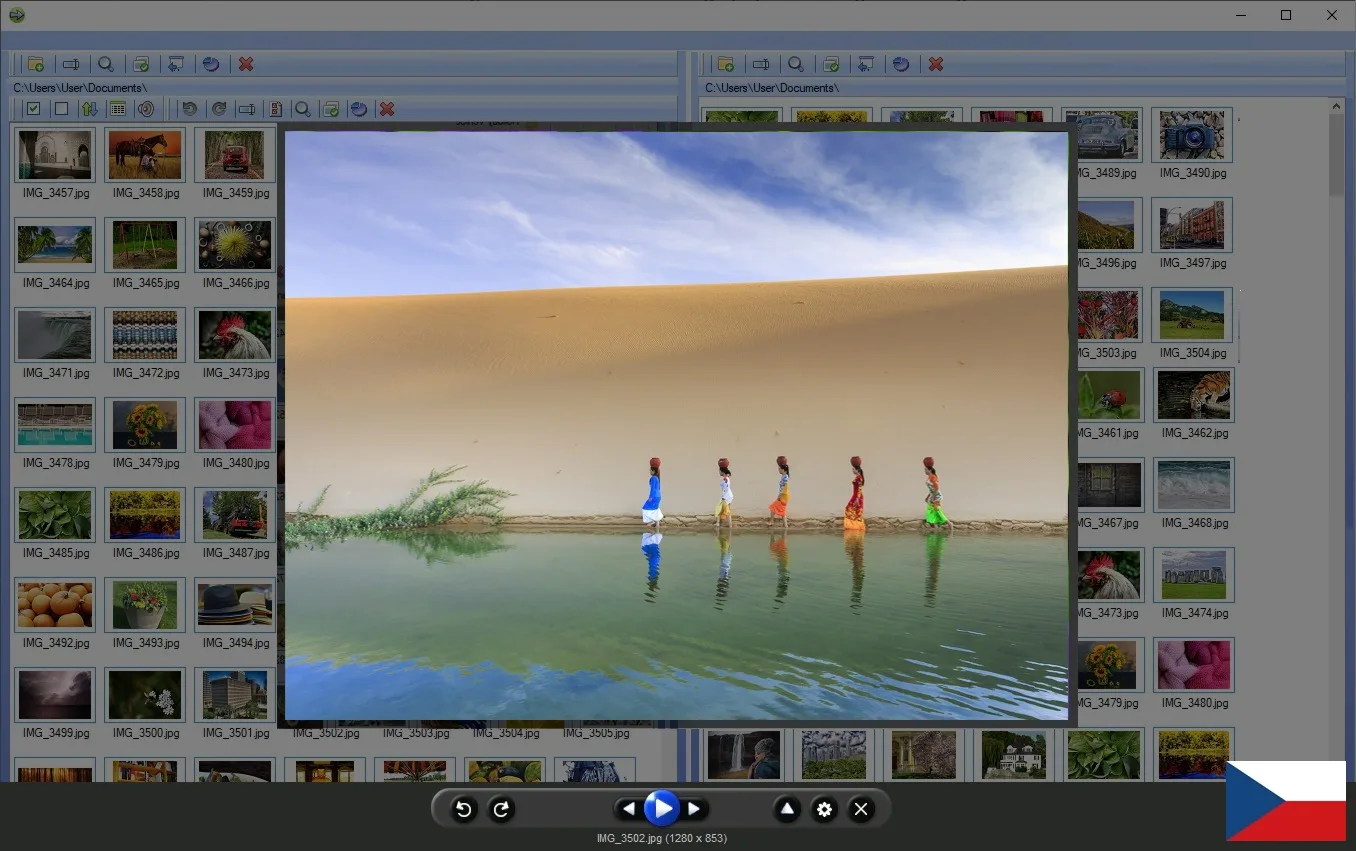The image size is (1356, 851).
Task: Select thumbnail IMG_3458.jpg with the horse
Action: (145, 156)
